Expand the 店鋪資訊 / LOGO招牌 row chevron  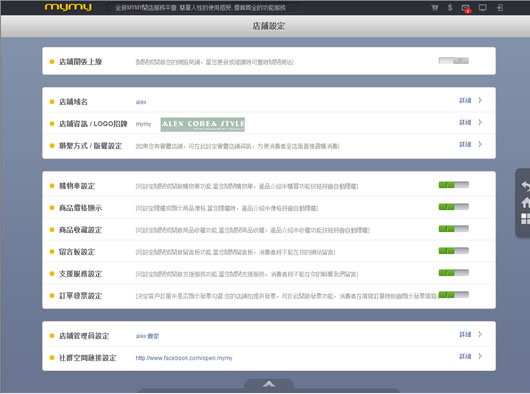click(480, 122)
